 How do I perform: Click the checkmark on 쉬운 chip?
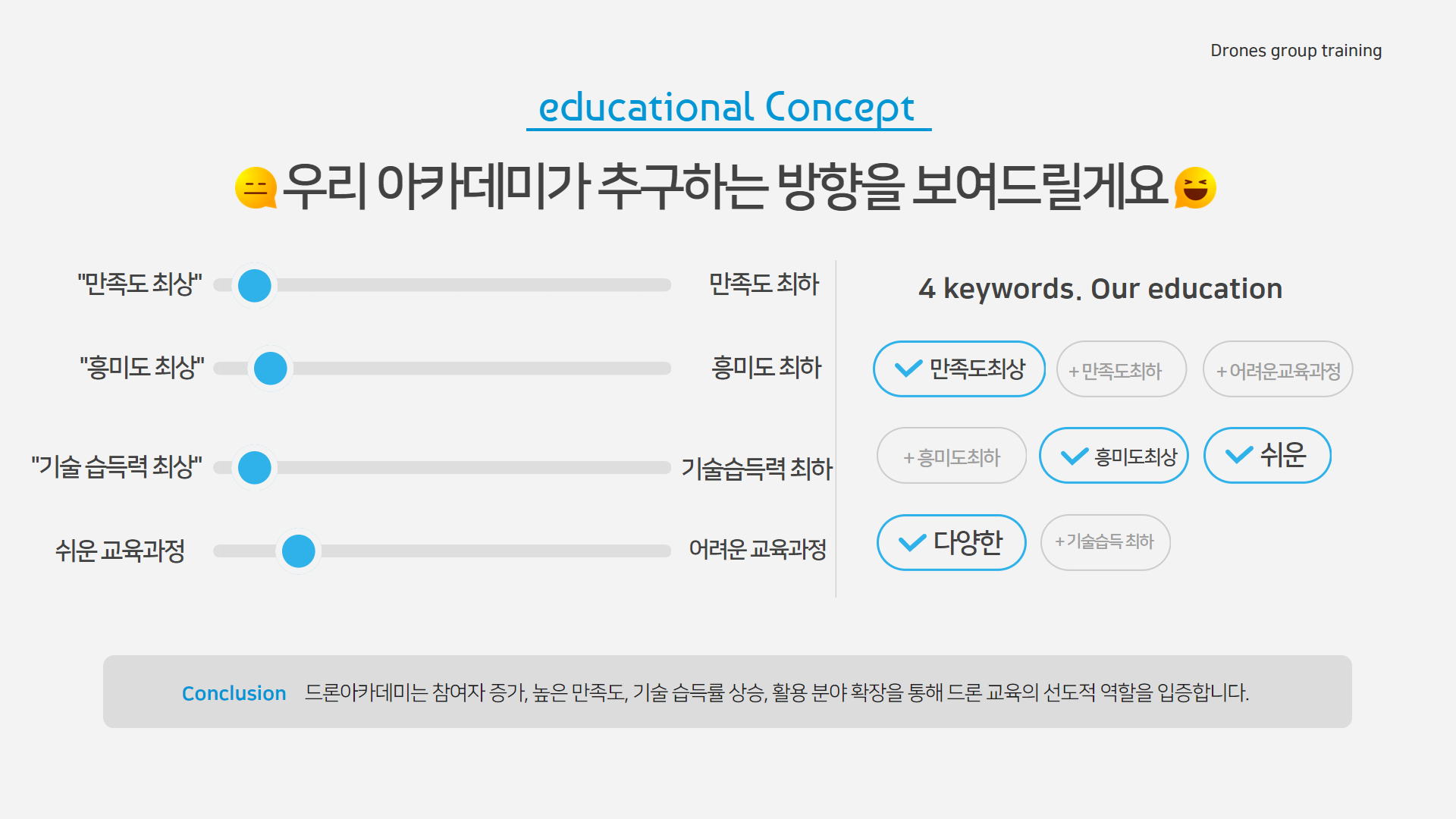[1238, 455]
